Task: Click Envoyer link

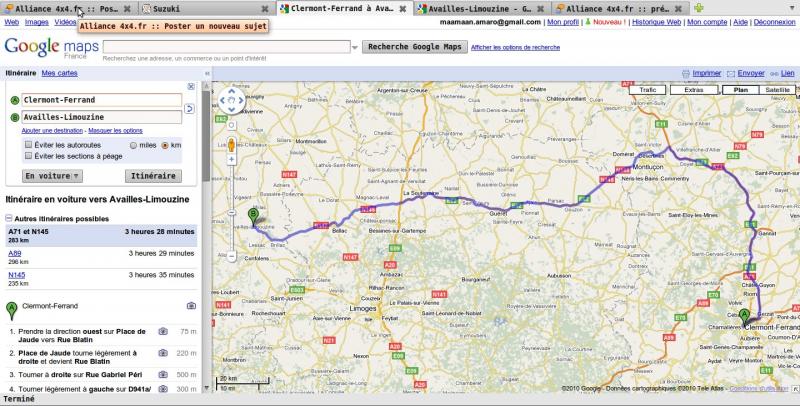Action: coord(751,73)
